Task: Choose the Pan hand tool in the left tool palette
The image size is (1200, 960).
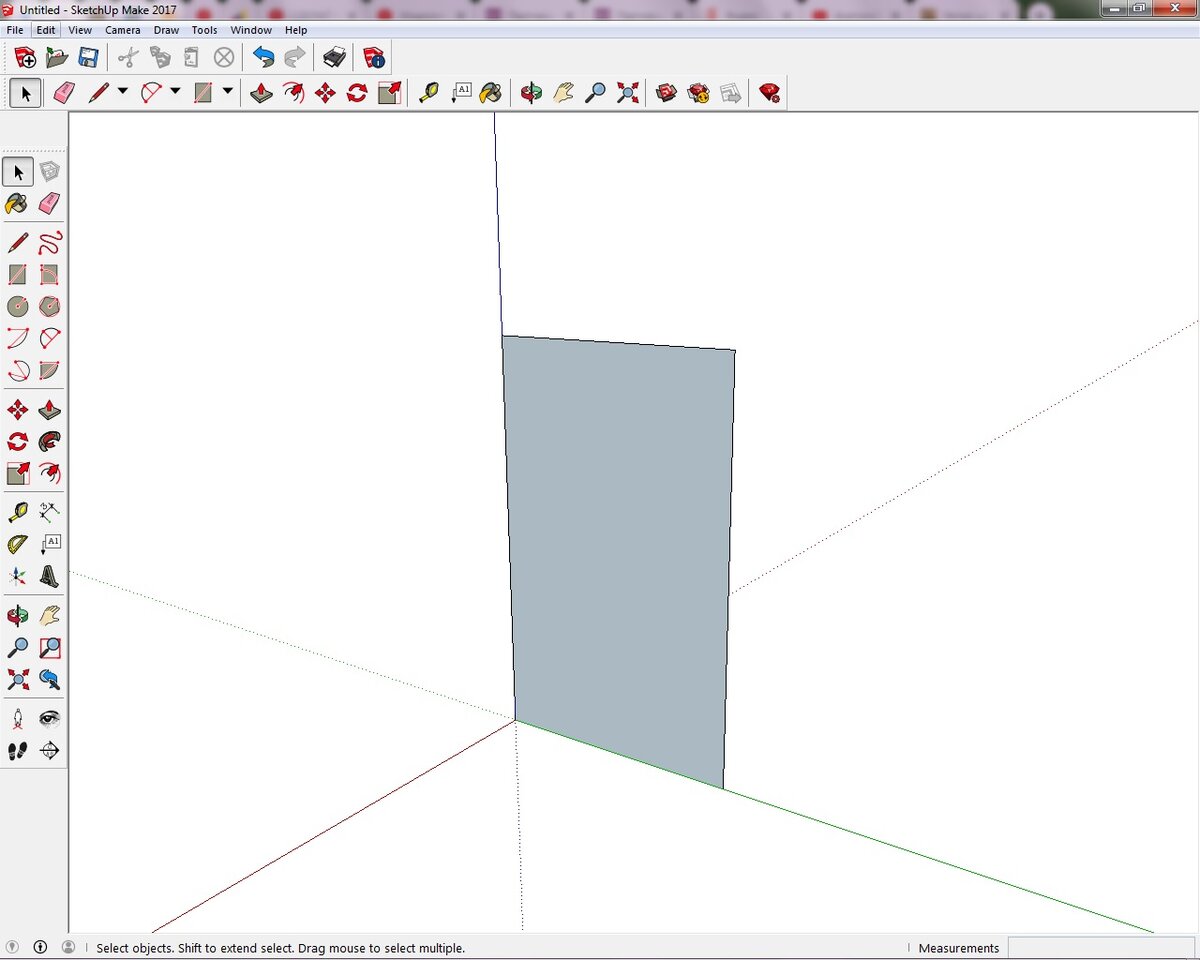Action: pyautogui.click(x=50, y=615)
